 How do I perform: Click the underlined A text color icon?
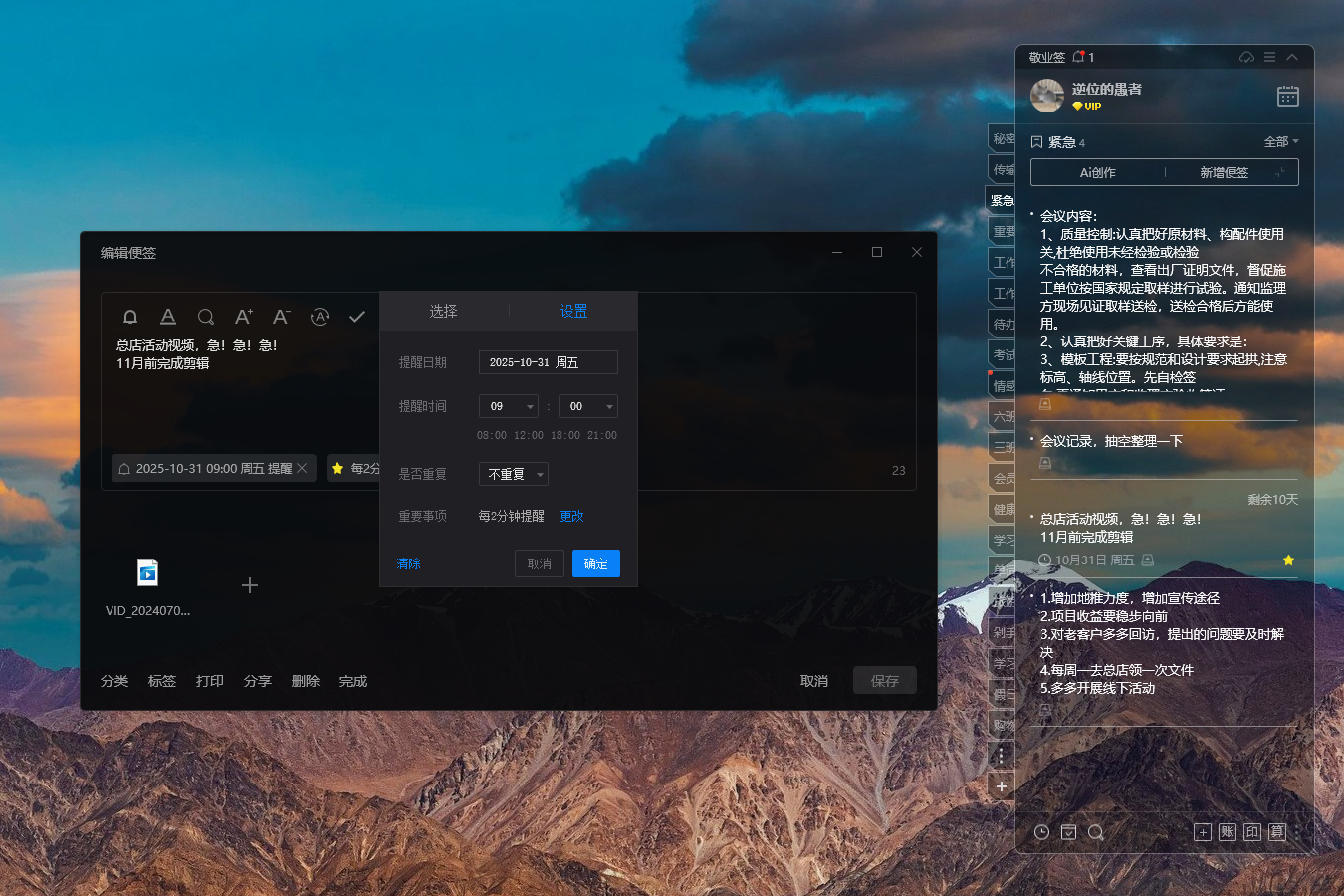tap(168, 317)
